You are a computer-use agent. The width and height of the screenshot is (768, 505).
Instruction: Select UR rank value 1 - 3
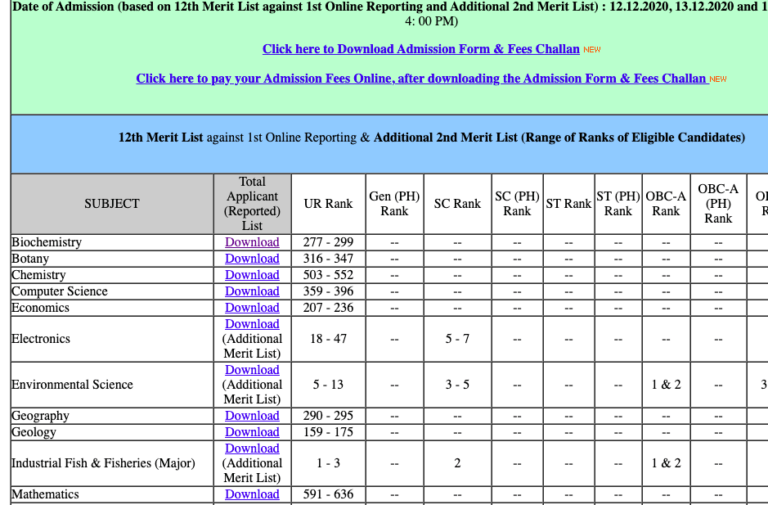click(328, 463)
